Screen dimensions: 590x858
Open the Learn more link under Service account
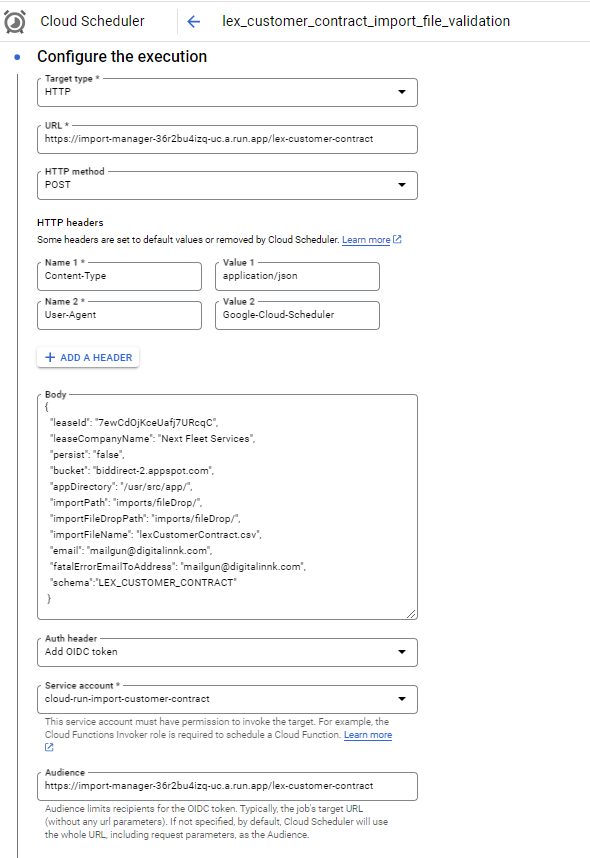pyautogui.click(x=368, y=735)
